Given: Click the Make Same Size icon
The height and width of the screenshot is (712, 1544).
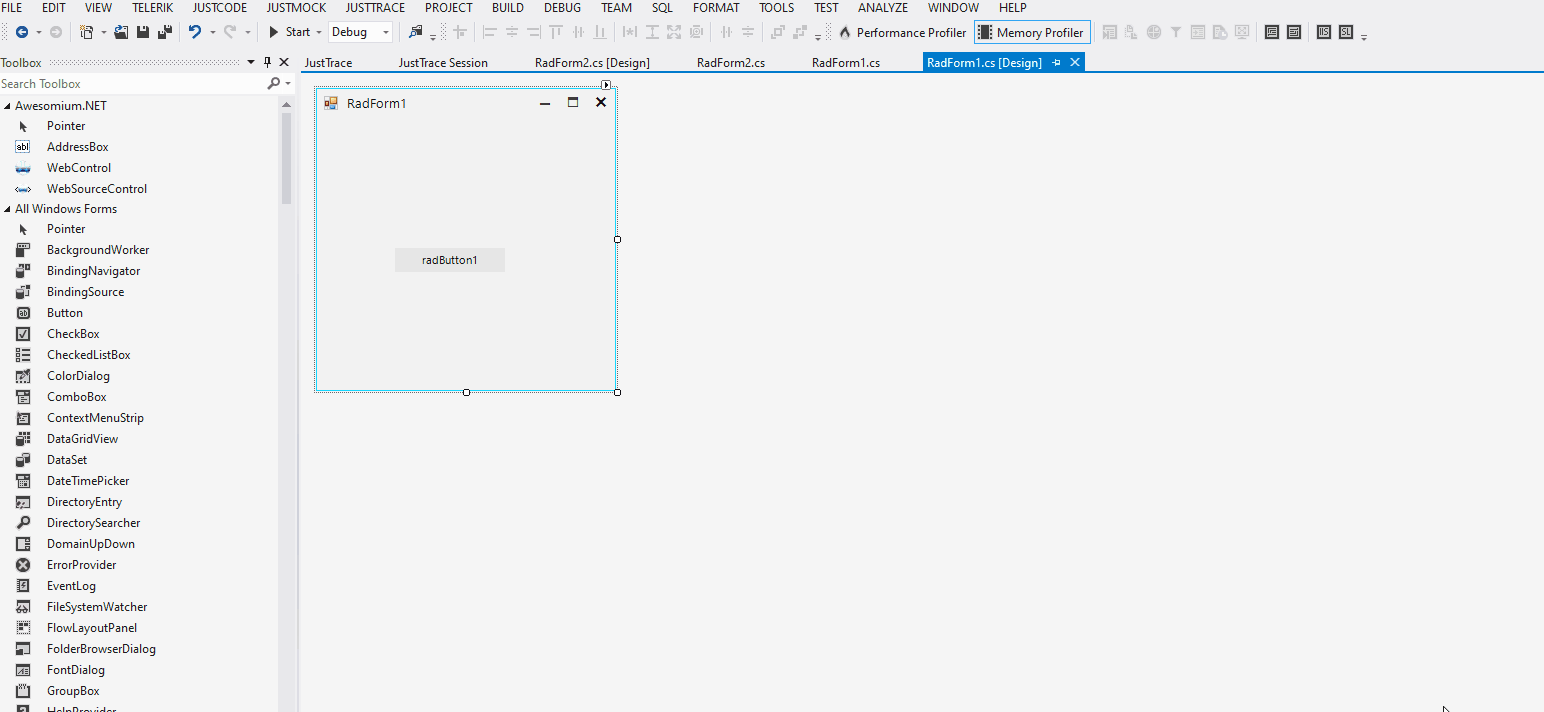Looking at the screenshot, I should 674,32.
